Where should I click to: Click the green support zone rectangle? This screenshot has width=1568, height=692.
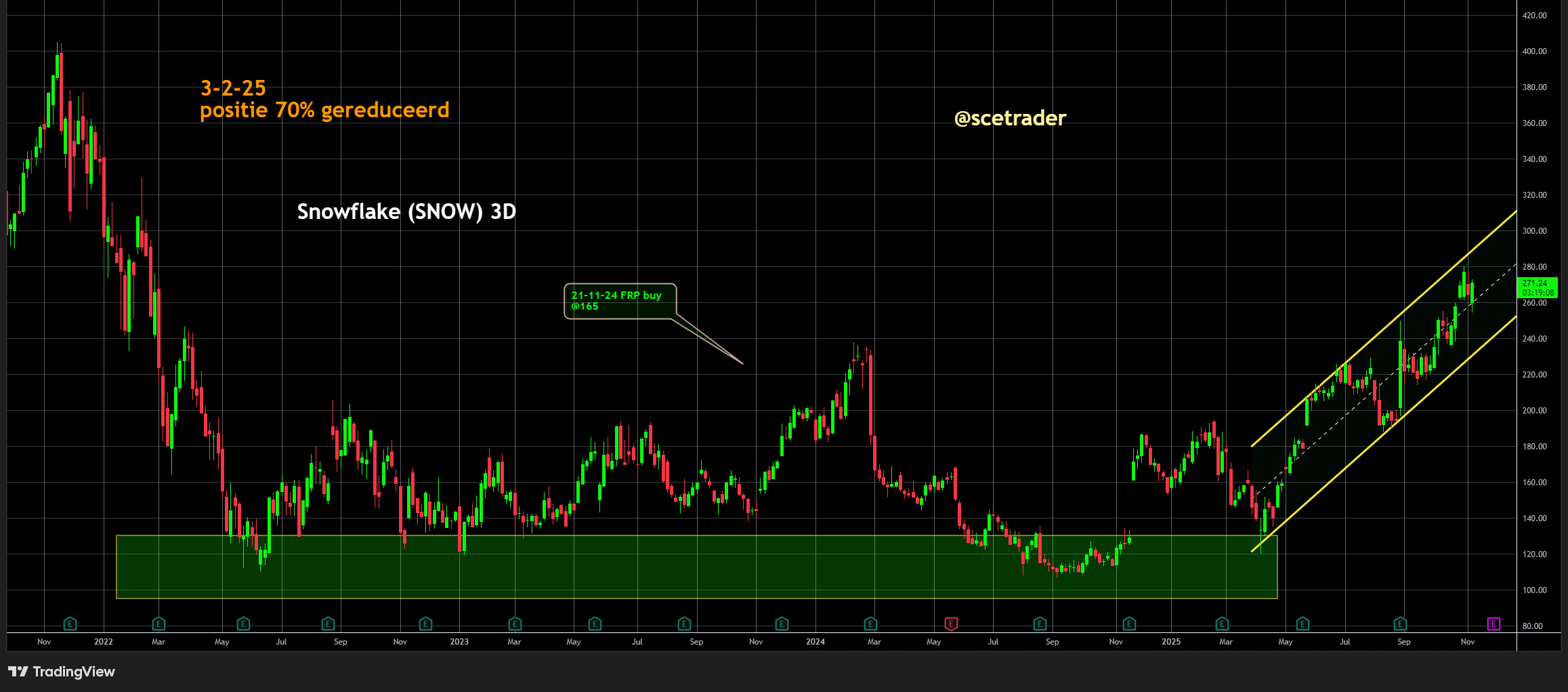(x=677, y=576)
